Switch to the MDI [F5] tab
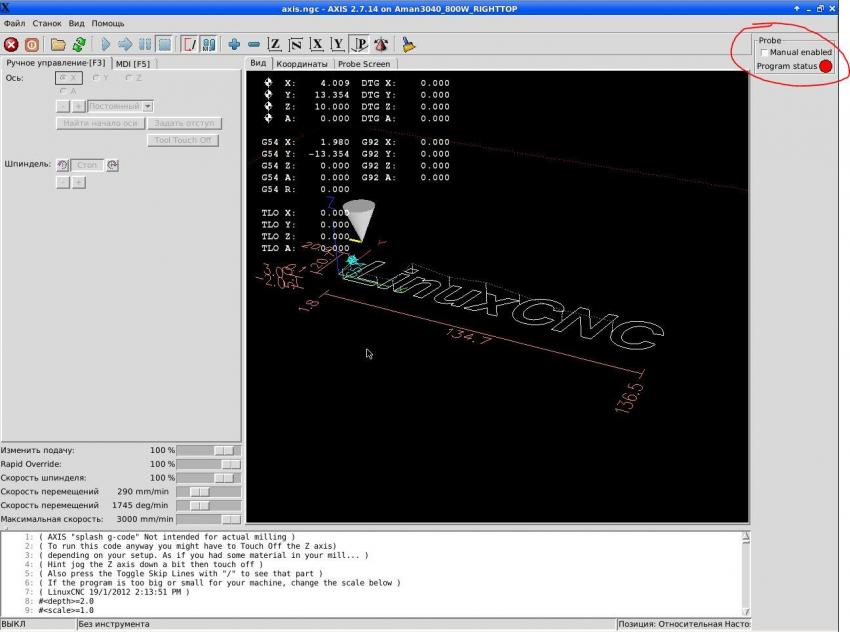850x632 pixels. click(x=132, y=63)
